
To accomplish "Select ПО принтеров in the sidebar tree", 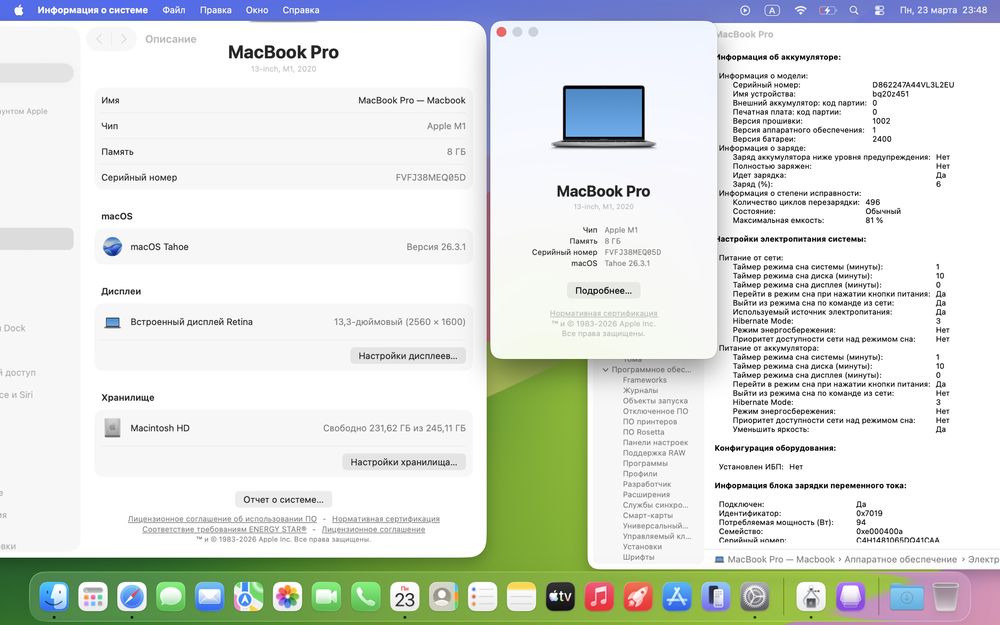I will pos(649,422).
